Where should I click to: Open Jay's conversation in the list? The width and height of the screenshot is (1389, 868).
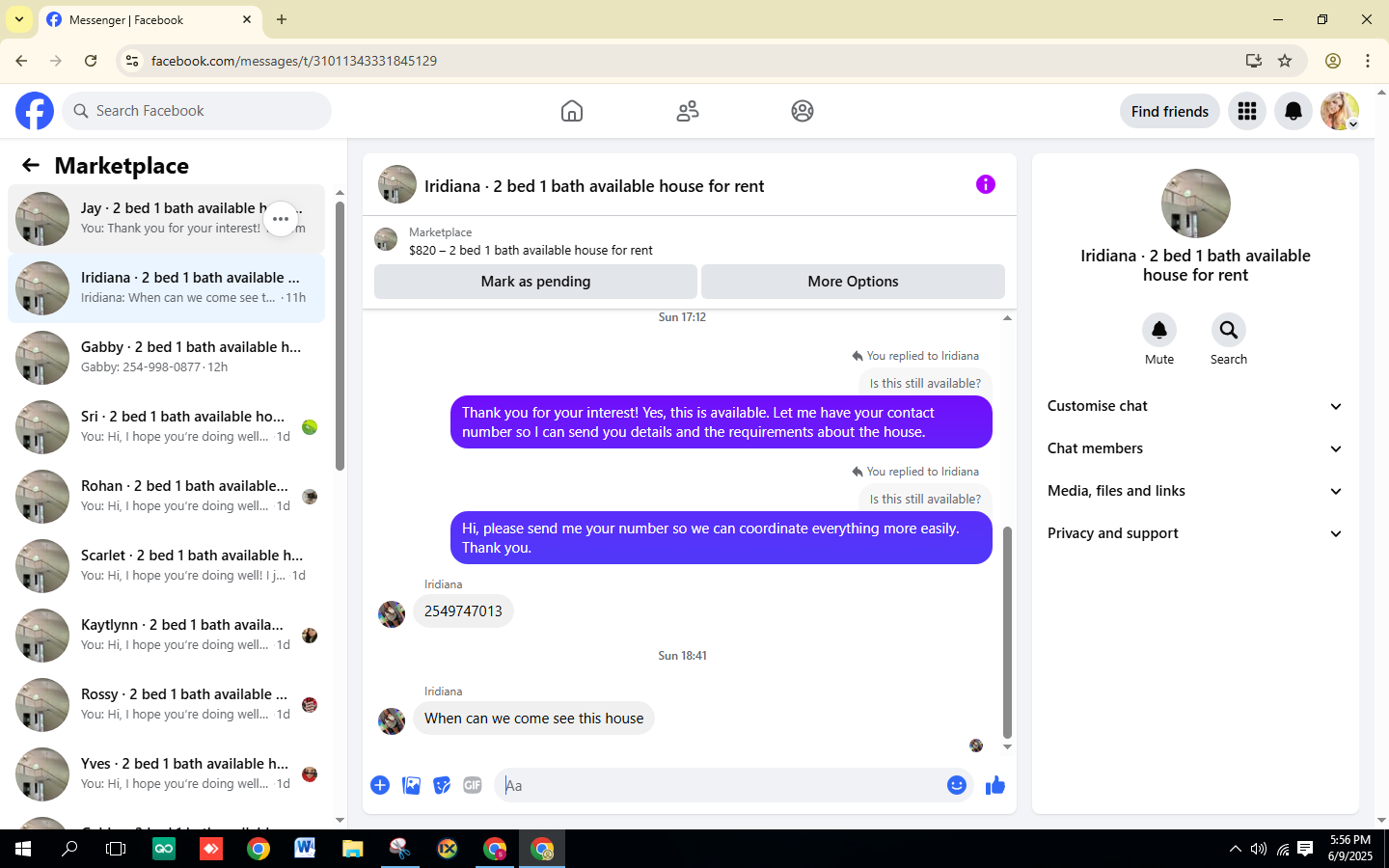(x=166, y=219)
